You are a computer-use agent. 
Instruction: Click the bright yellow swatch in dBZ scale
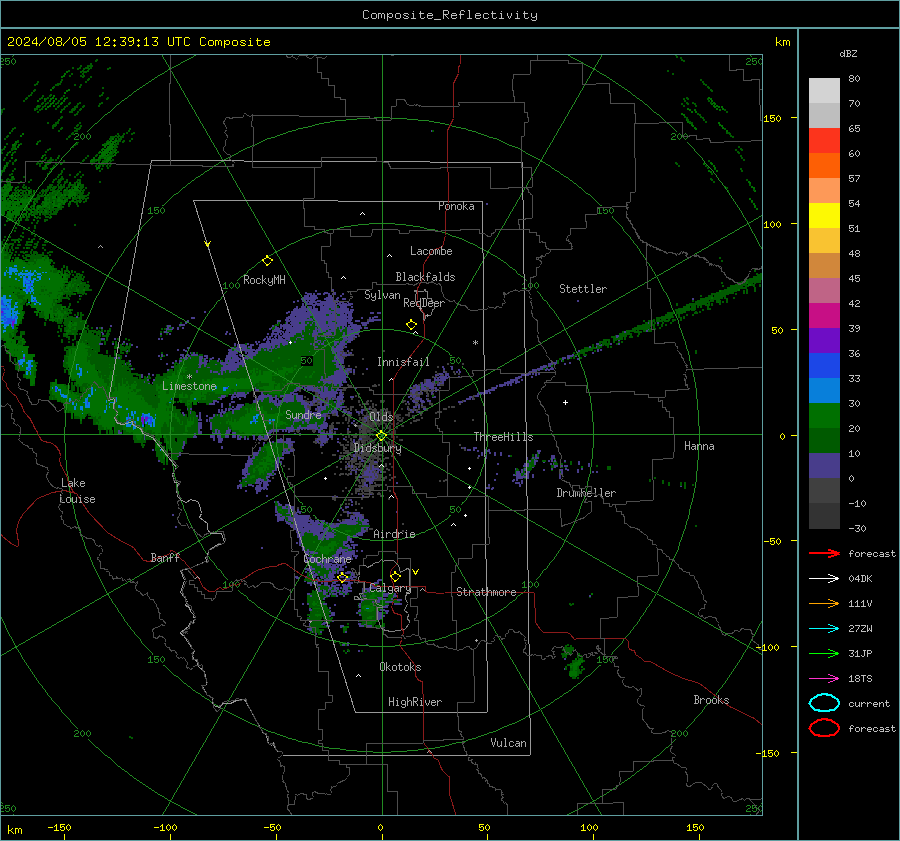[x=824, y=216]
